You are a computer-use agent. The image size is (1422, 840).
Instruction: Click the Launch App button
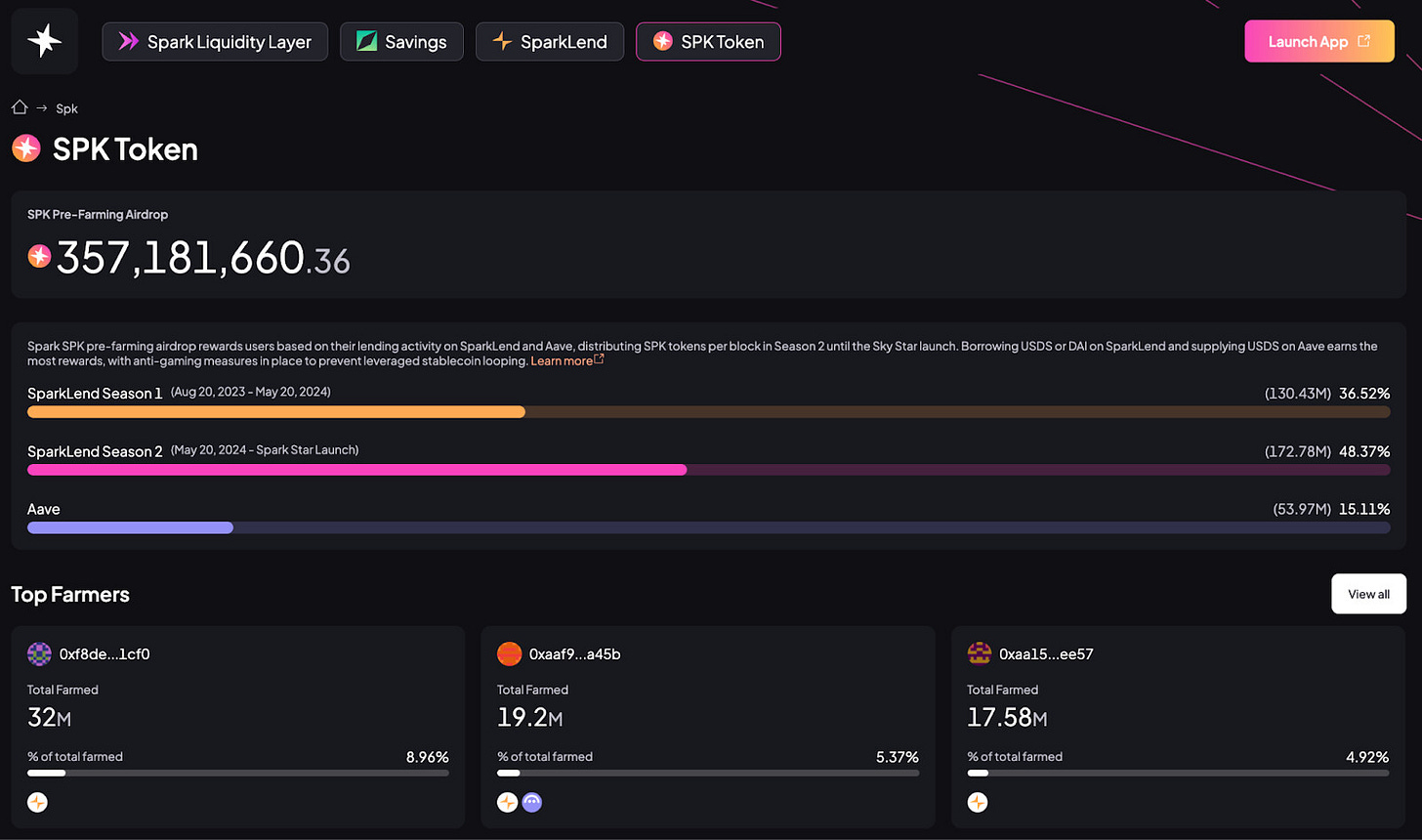pyautogui.click(x=1319, y=41)
